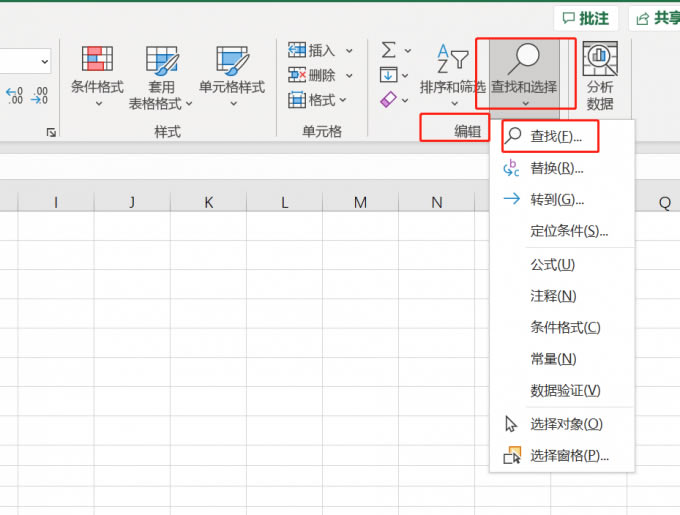Choose Replace (替换) in the dropdown menu

(x=557, y=168)
